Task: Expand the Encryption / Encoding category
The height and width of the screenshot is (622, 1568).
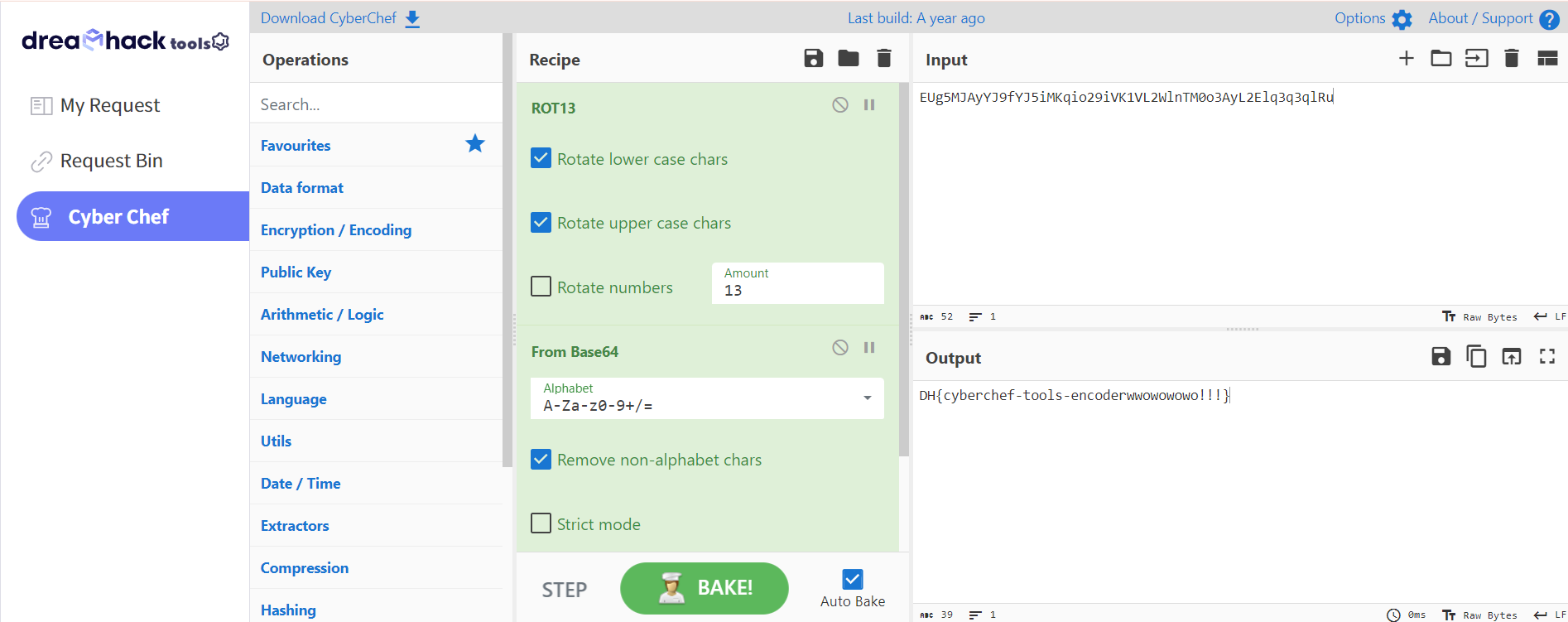Action: [377, 229]
